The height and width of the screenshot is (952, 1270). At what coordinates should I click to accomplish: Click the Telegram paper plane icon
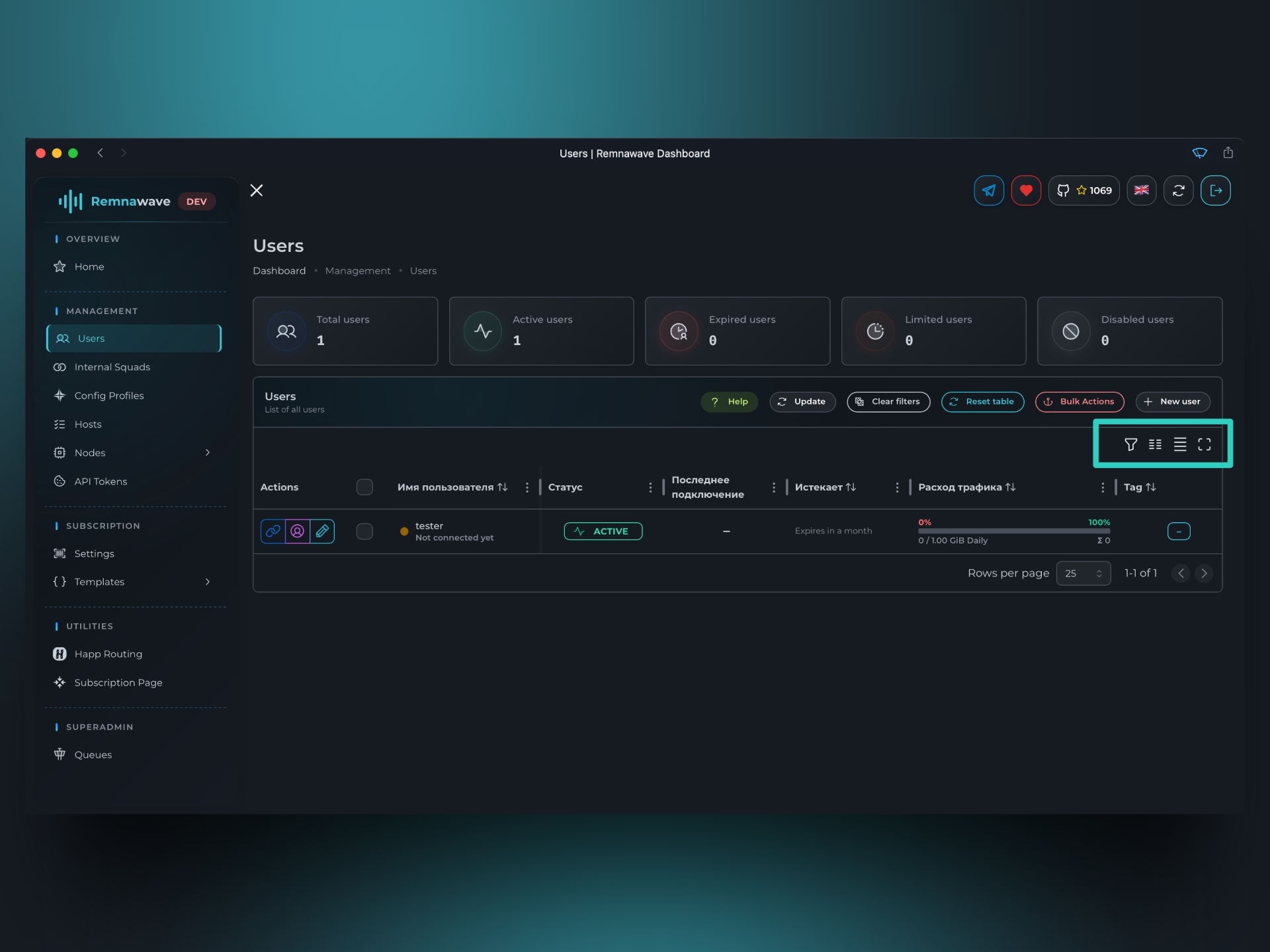(x=988, y=190)
